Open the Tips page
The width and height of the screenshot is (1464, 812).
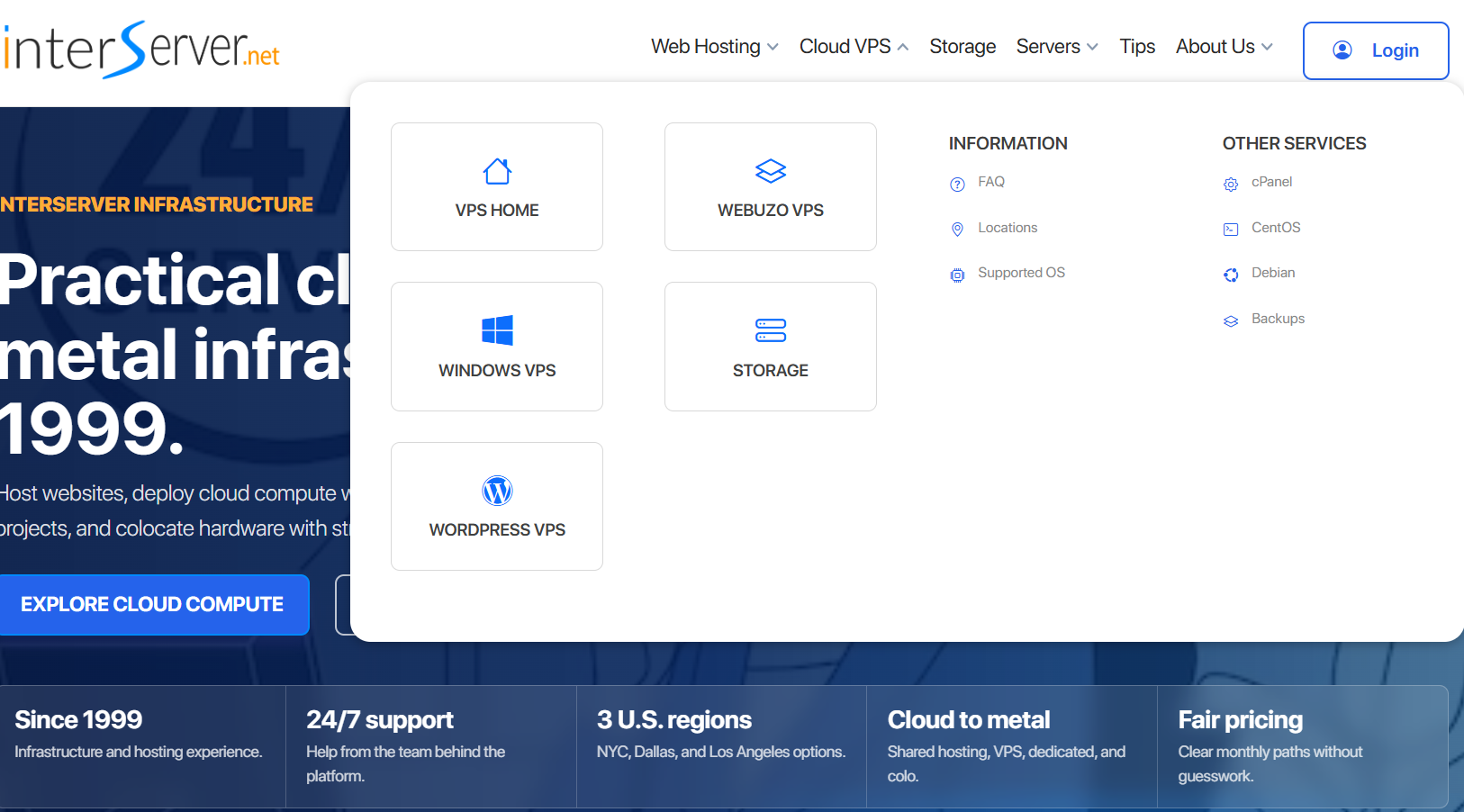(x=1137, y=47)
